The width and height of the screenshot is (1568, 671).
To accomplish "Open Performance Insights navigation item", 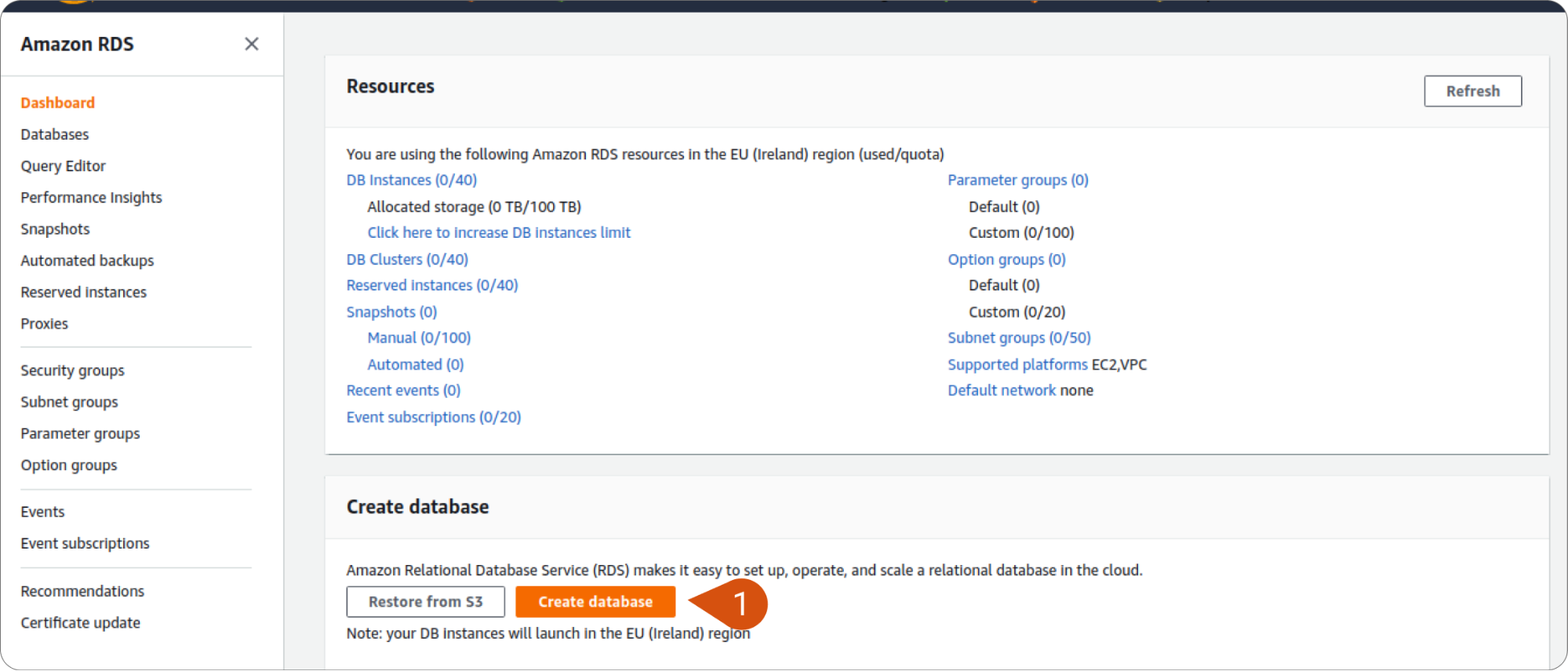I will [x=91, y=198].
